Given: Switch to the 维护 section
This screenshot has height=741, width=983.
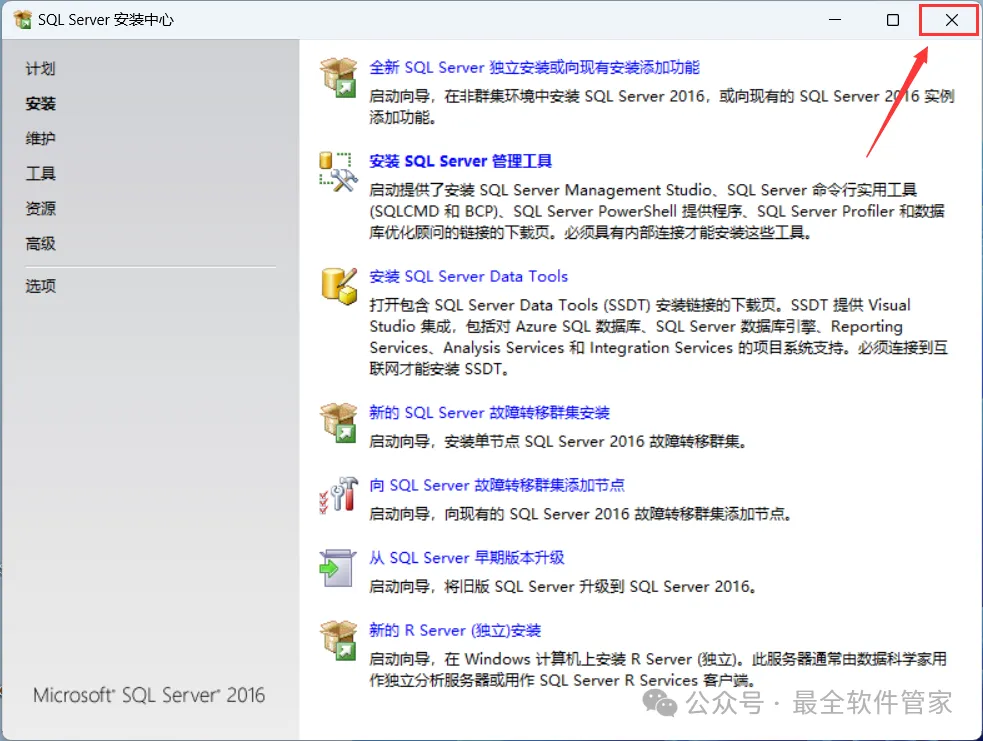Looking at the screenshot, I should tap(41, 139).
